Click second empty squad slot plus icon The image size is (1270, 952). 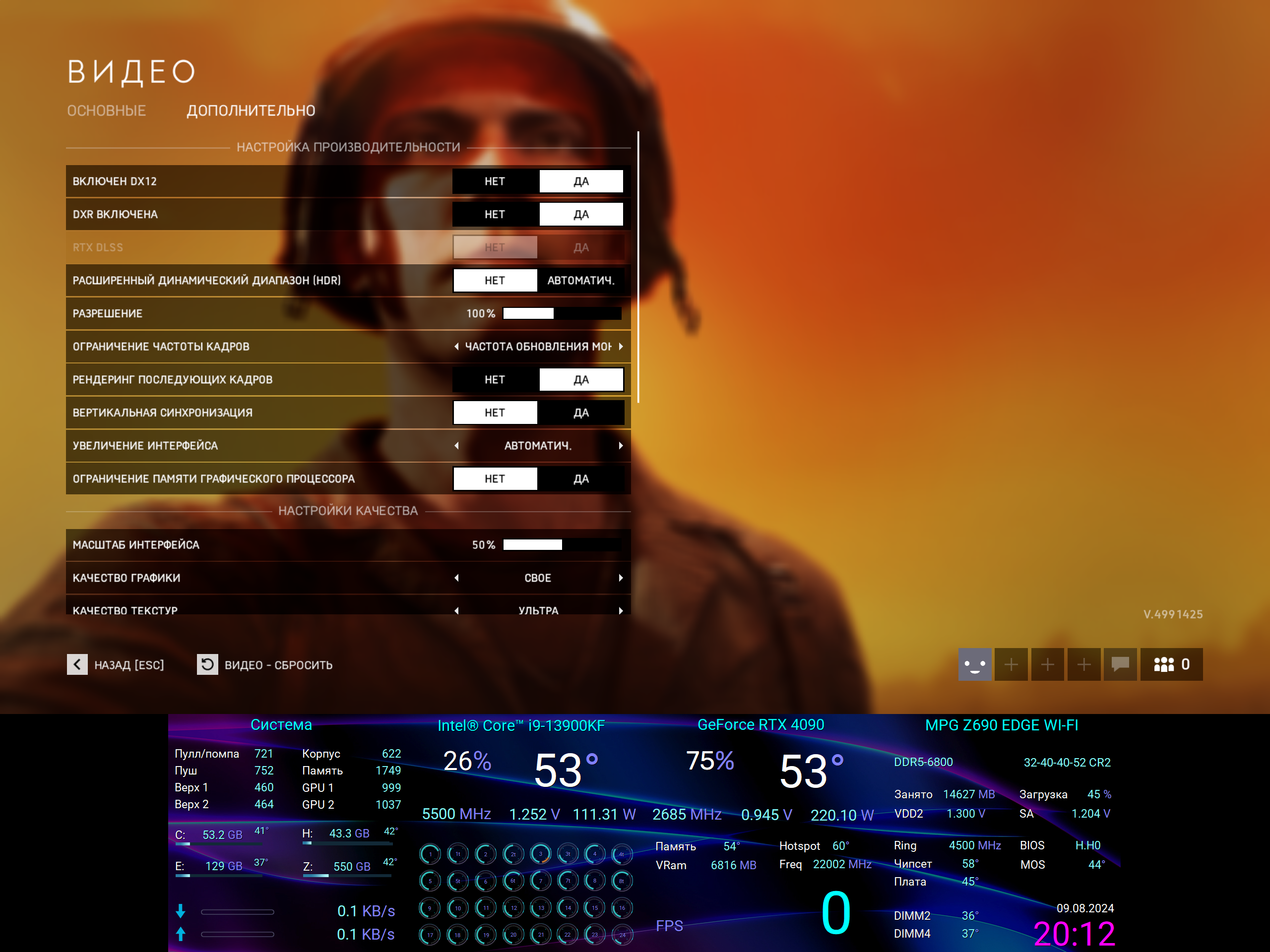point(1047,664)
